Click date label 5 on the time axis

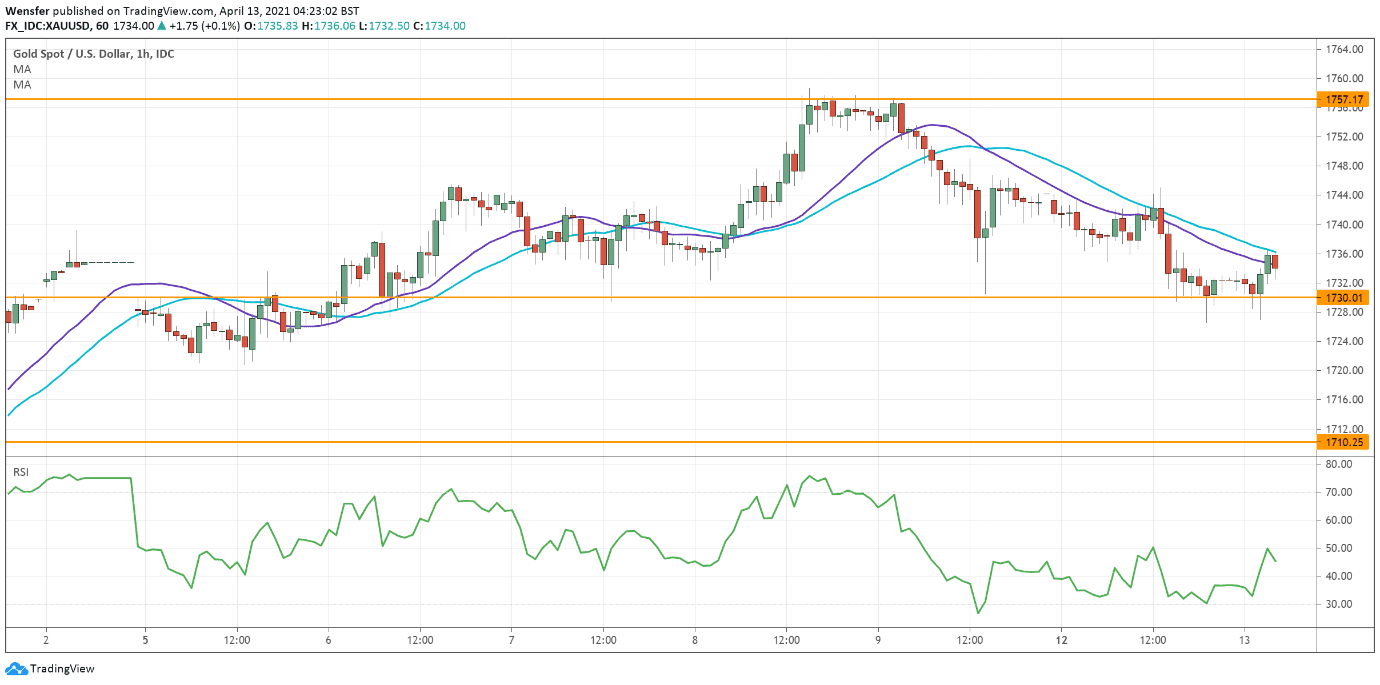(x=145, y=639)
